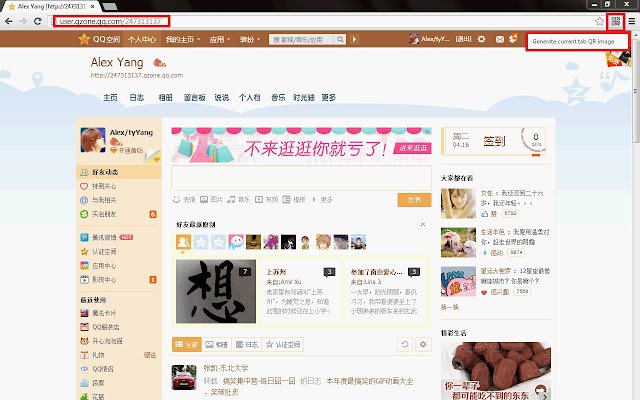Bookmark the page with the star icon
Image resolution: width=640 pixels, height=400 pixels.
pos(600,21)
